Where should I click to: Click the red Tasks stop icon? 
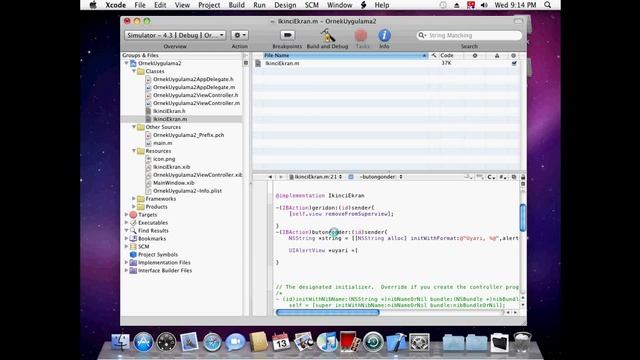pos(361,36)
